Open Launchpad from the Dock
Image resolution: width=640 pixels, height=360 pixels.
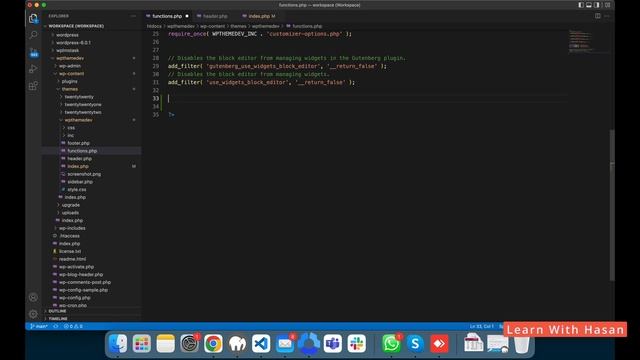142,344
